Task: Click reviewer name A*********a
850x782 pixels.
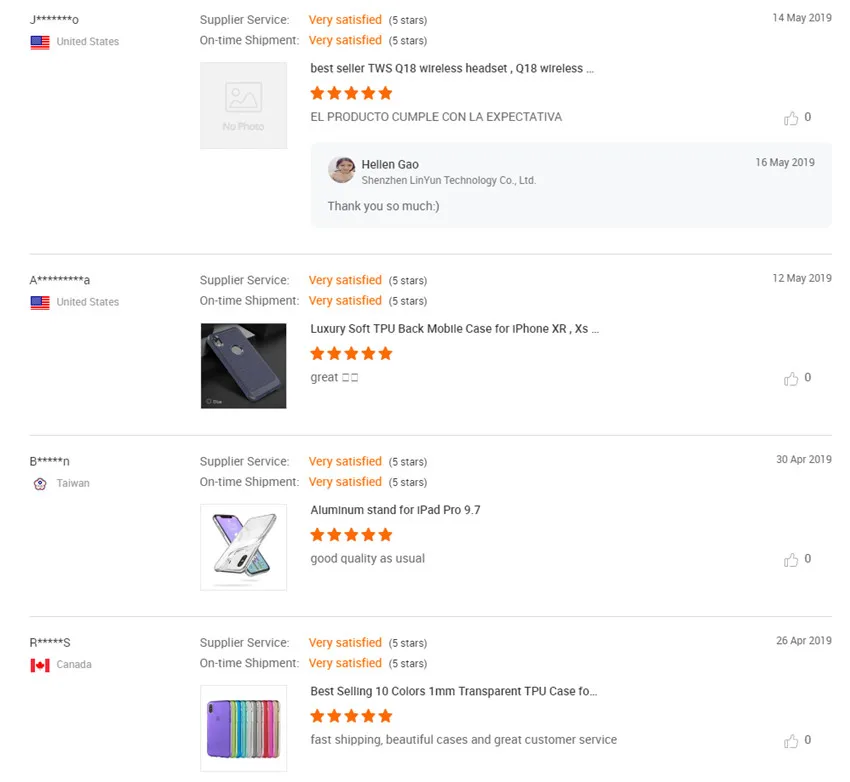Action: tap(60, 280)
